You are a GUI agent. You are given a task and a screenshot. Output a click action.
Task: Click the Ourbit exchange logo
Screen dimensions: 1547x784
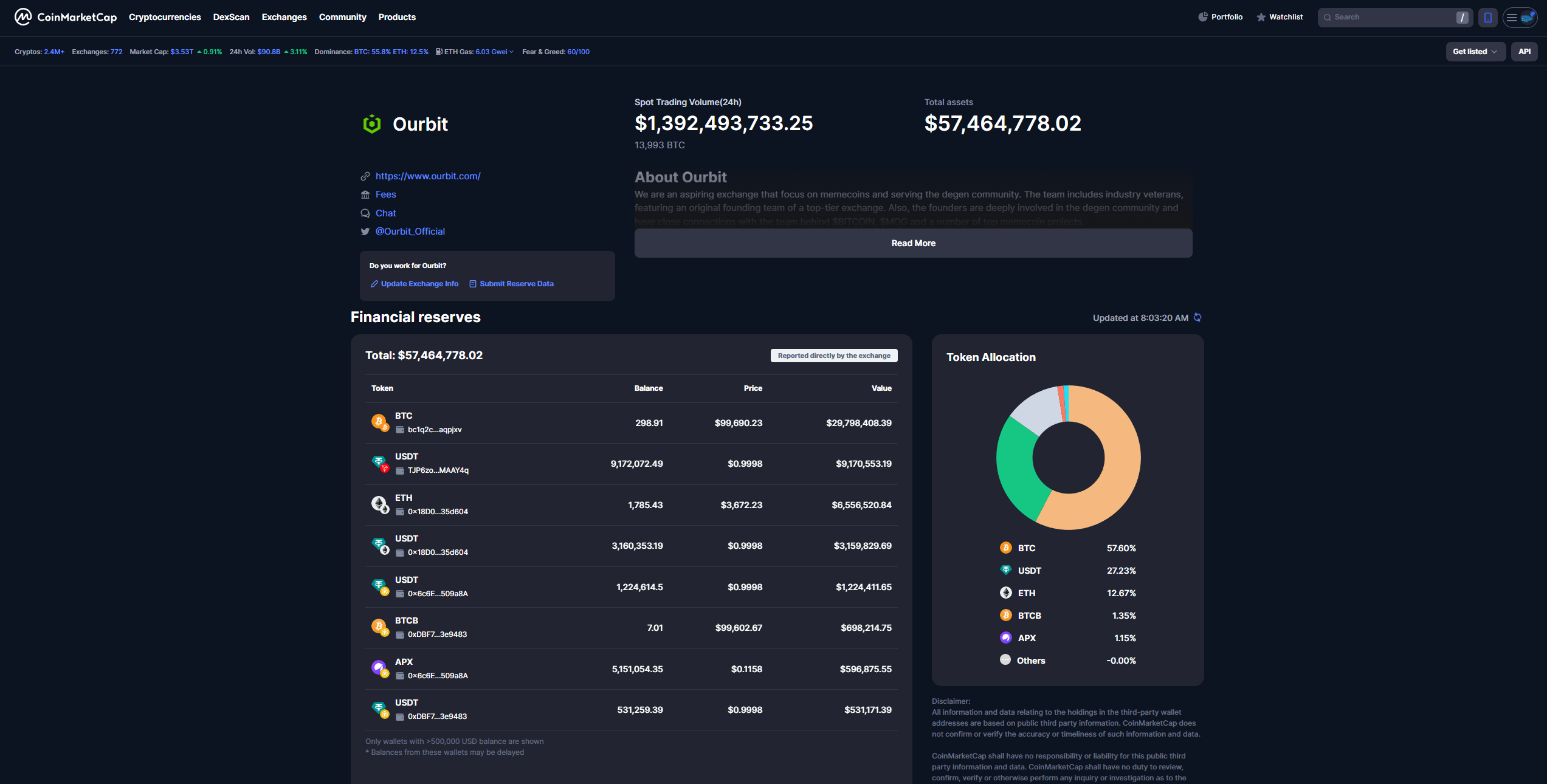point(372,124)
